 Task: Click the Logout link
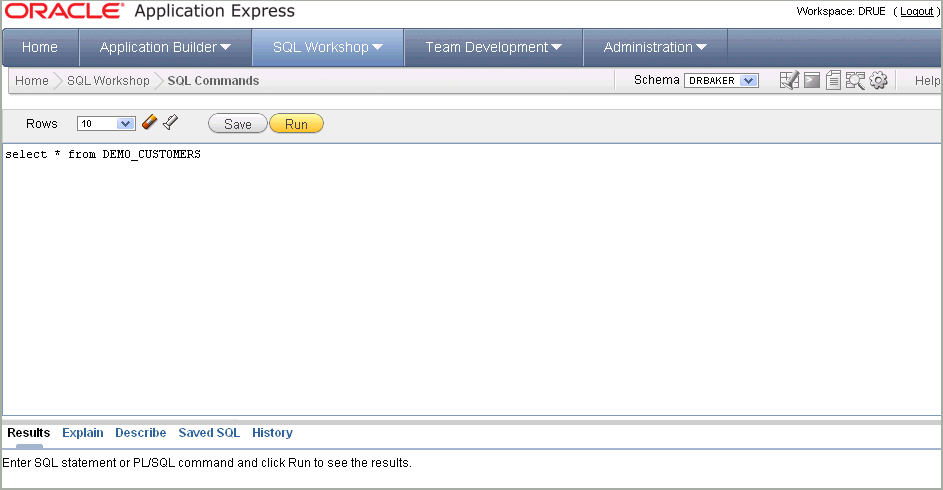tap(917, 11)
